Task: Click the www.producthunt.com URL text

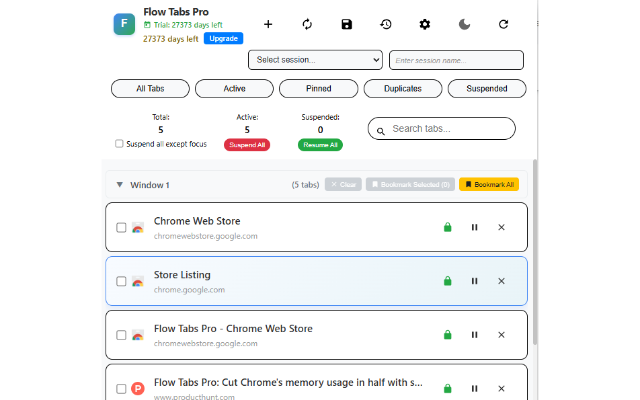Action: point(194,397)
